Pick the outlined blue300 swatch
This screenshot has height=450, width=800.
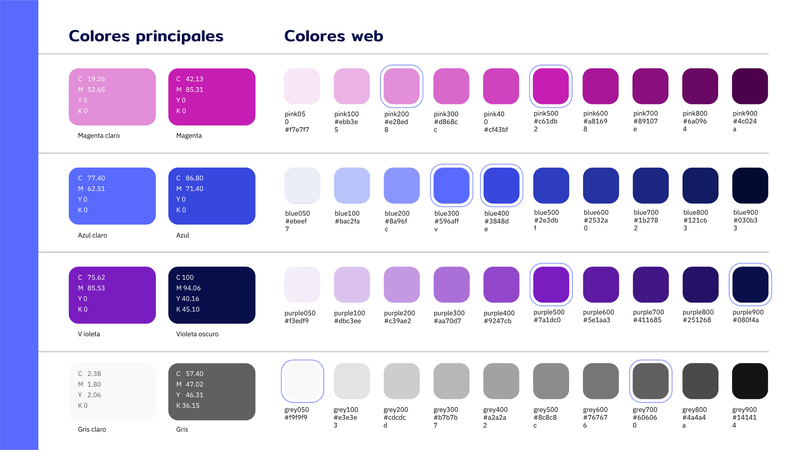click(x=451, y=185)
